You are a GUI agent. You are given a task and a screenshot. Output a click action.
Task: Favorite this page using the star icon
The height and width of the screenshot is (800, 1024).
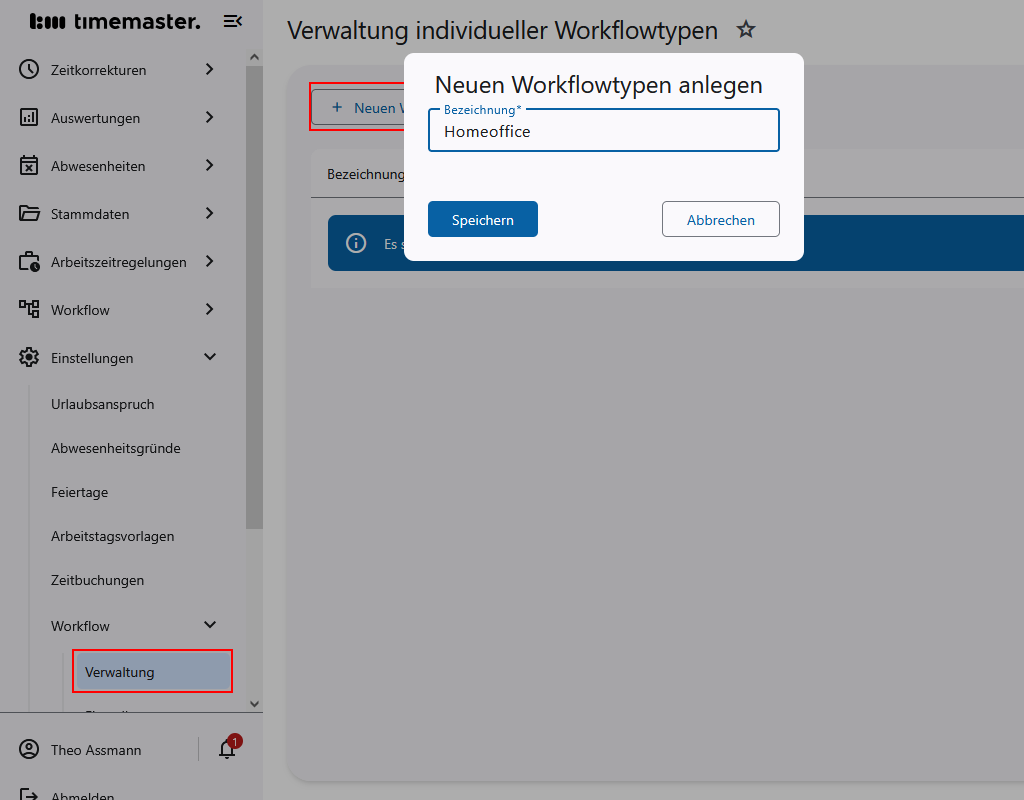(x=746, y=30)
